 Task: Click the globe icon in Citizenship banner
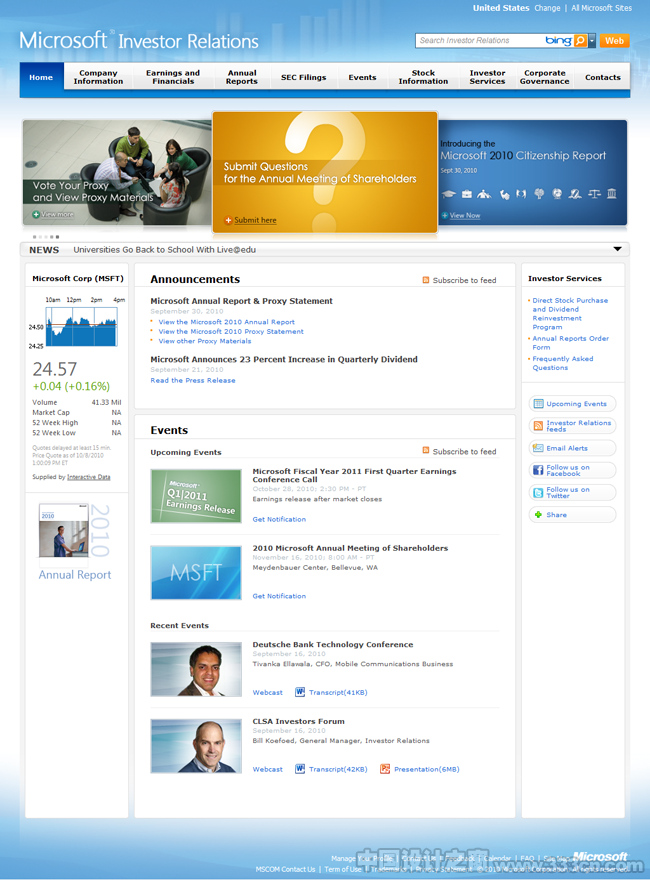click(557, 194)
